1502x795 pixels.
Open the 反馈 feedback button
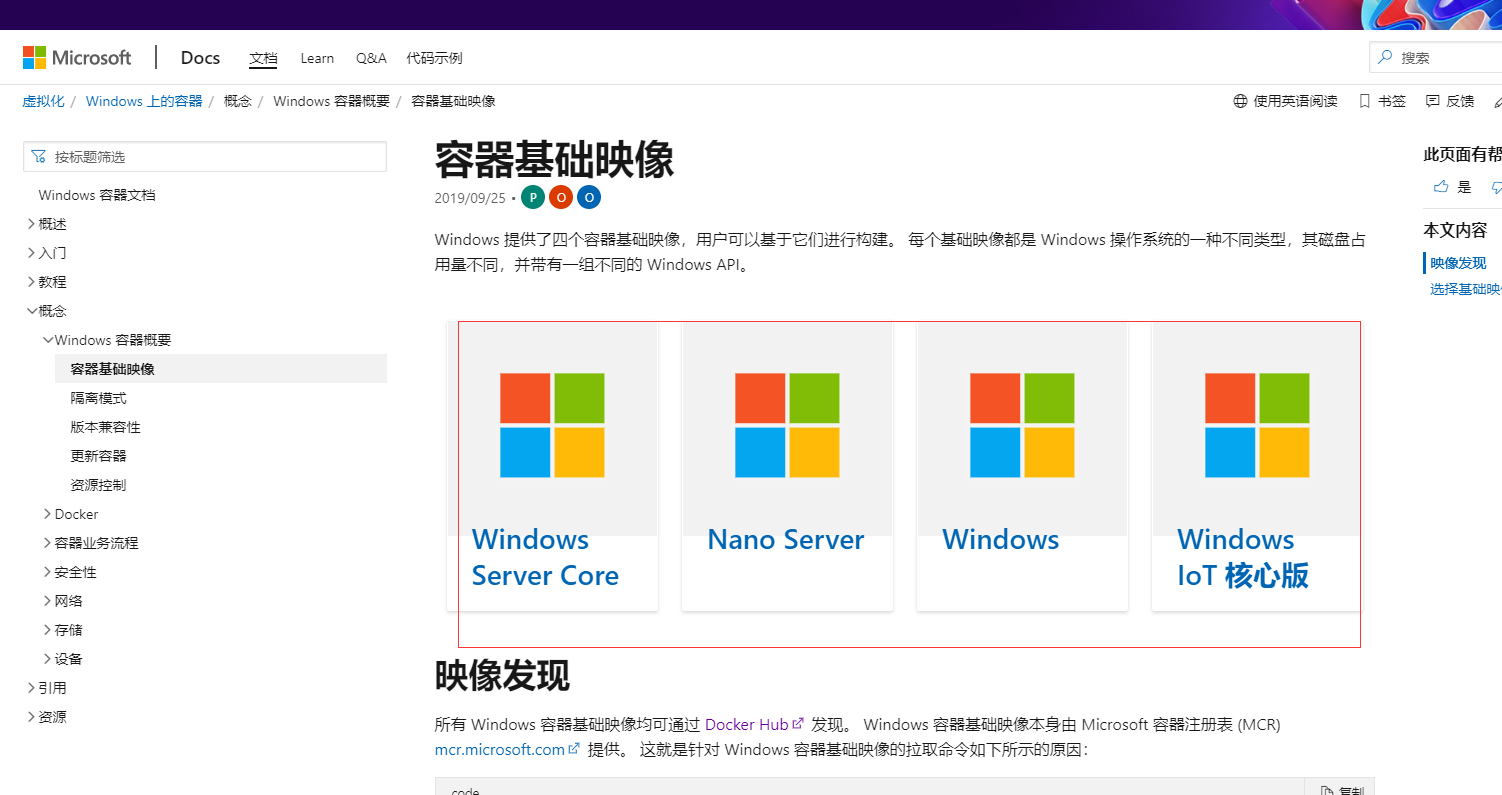(1450, 101)
